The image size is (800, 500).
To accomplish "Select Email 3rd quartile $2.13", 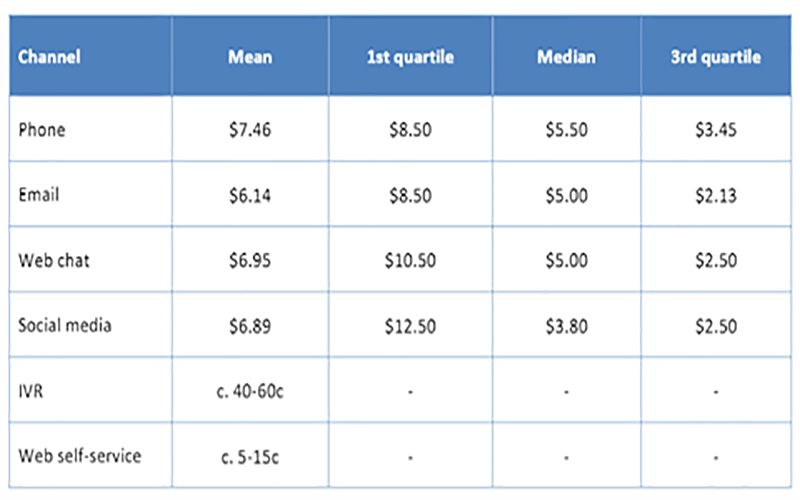I will (x=716, y=195).
